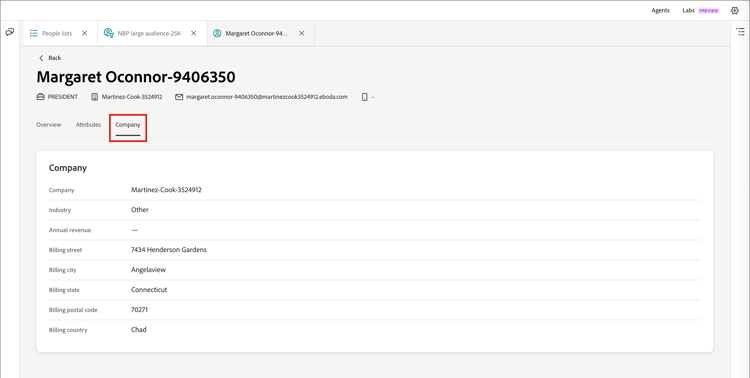Viewport: 750px width, 378px height.
Task: Open the Agents menu
Action: pos(661,11)
